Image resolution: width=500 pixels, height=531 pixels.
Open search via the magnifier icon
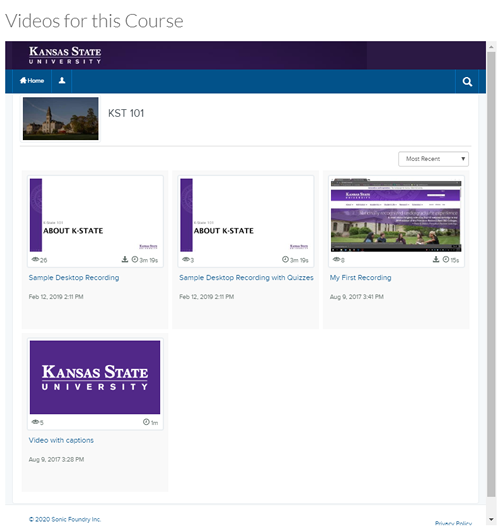(x=467, y=82)
